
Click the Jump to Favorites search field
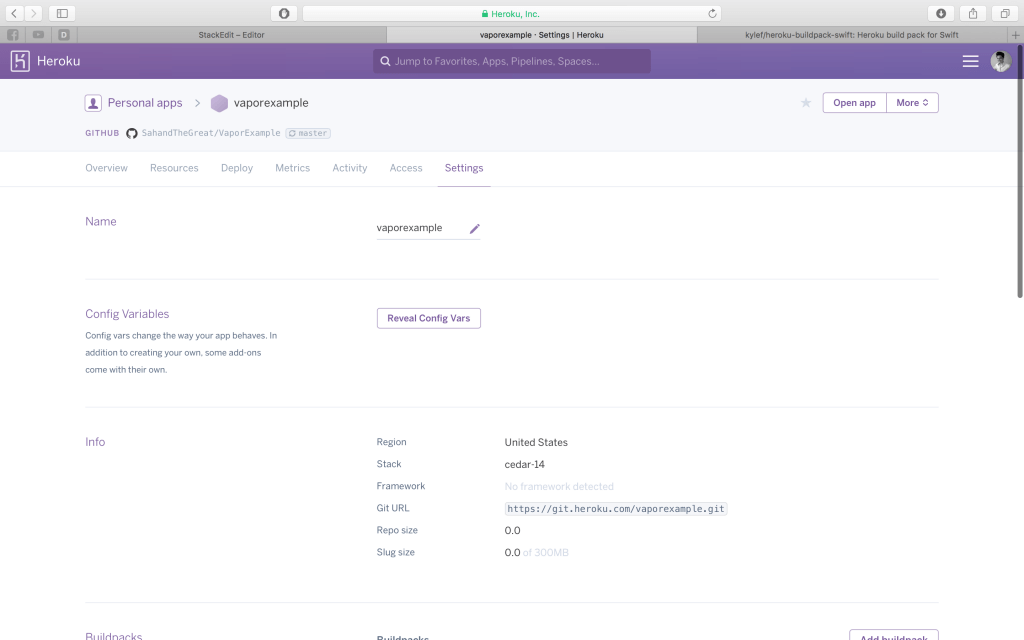(512, 61)
